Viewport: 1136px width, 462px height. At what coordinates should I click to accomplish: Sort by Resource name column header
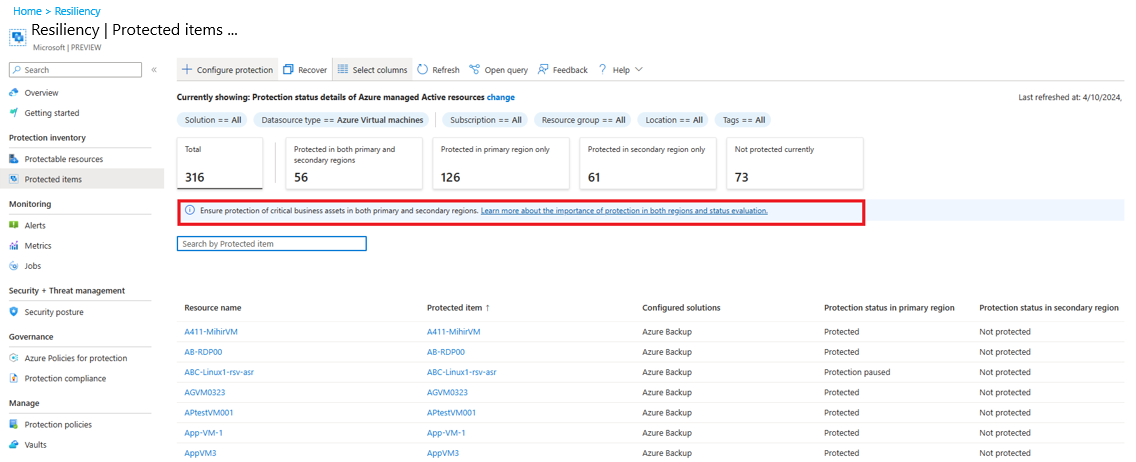coord(213,308)
